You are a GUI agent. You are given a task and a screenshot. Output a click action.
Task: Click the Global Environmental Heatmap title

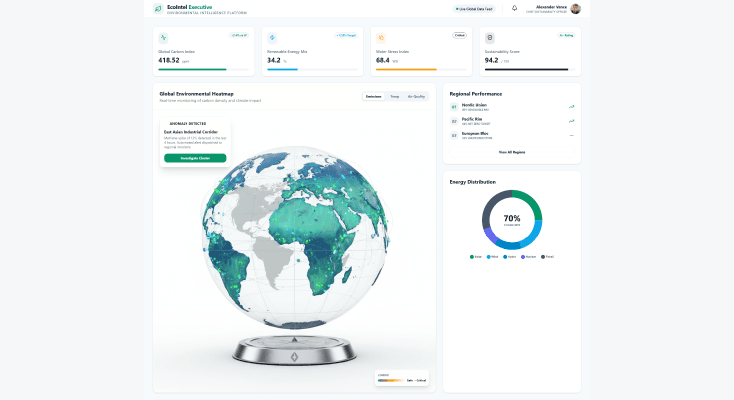click(196, 94)
